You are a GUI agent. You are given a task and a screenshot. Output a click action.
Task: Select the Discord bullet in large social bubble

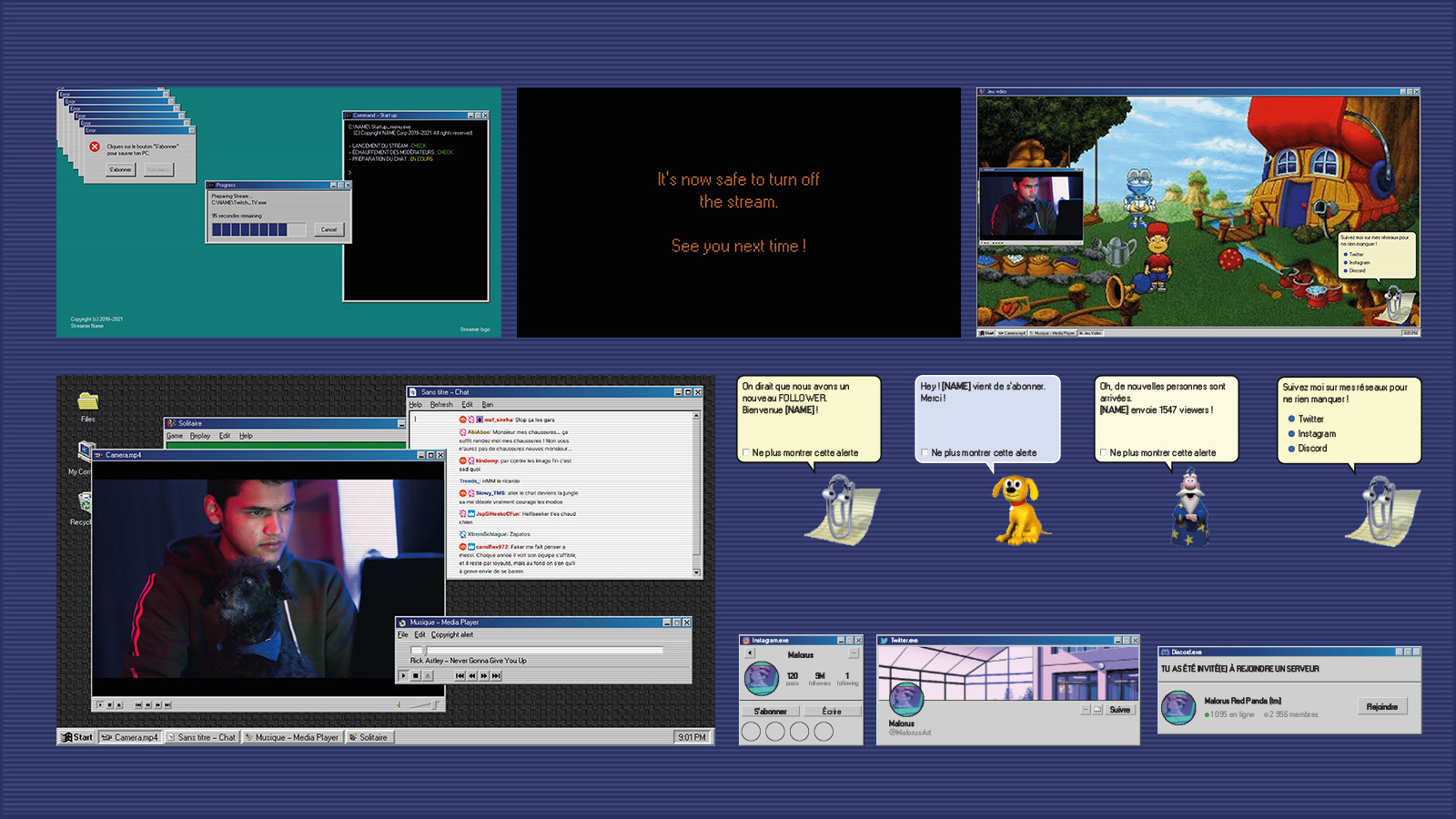(1291, 449)
